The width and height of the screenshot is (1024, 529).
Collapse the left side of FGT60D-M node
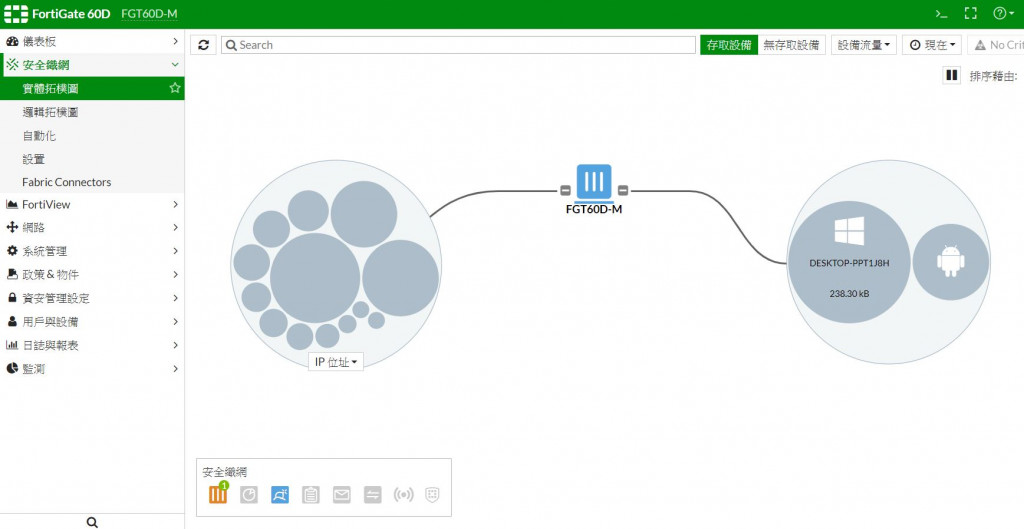[x=566, y=191]
